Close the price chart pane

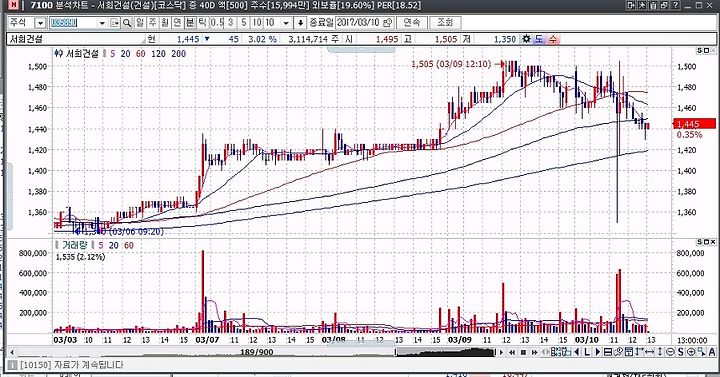coord(713,50)
